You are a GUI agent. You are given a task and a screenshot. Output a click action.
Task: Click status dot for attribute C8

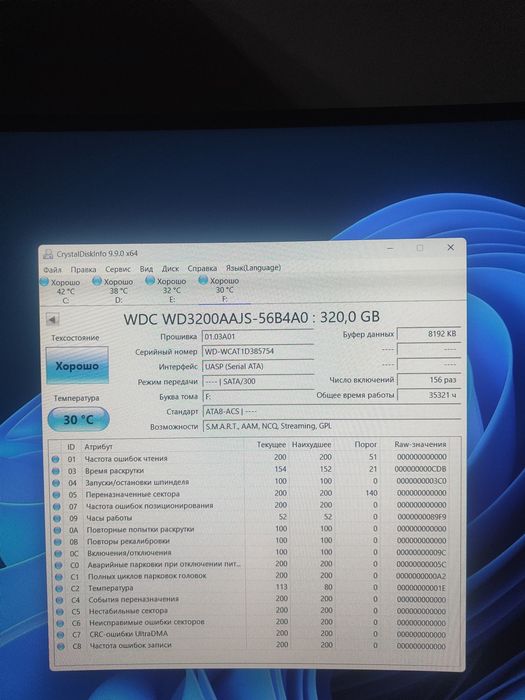[61, 646]
